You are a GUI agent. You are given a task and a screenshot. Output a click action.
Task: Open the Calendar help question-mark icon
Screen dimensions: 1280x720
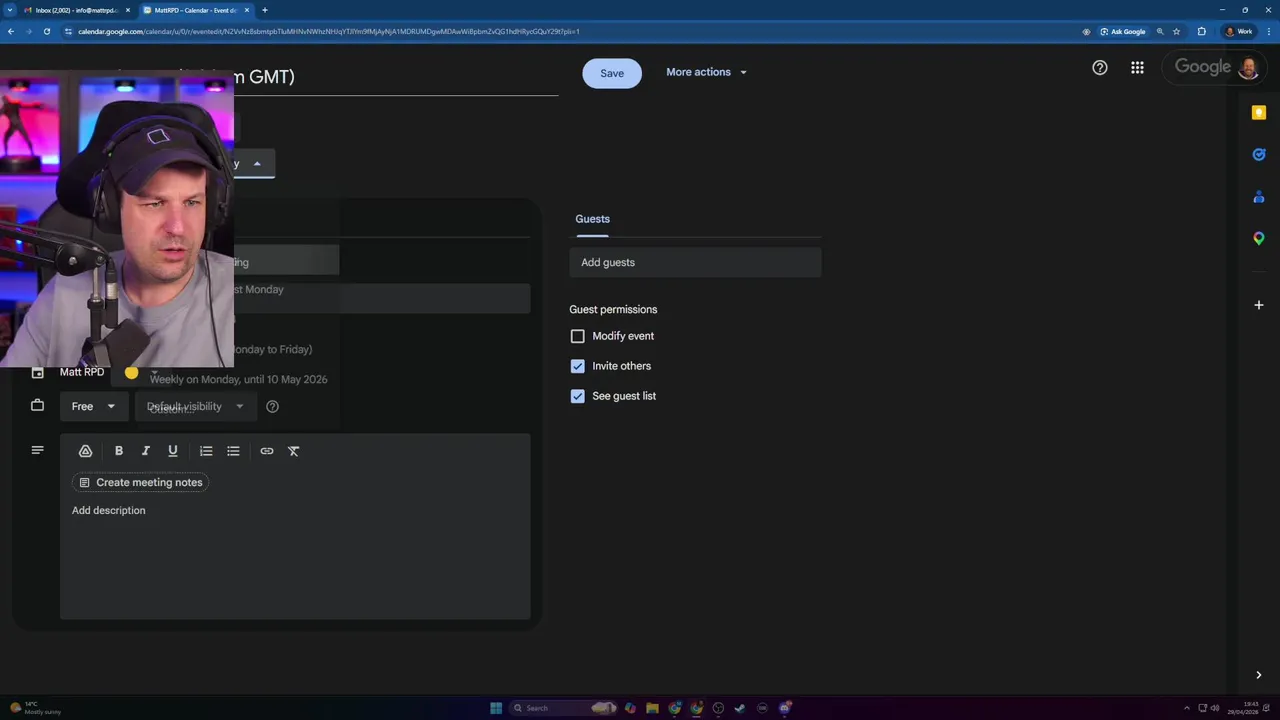(x=1100, y=68)
